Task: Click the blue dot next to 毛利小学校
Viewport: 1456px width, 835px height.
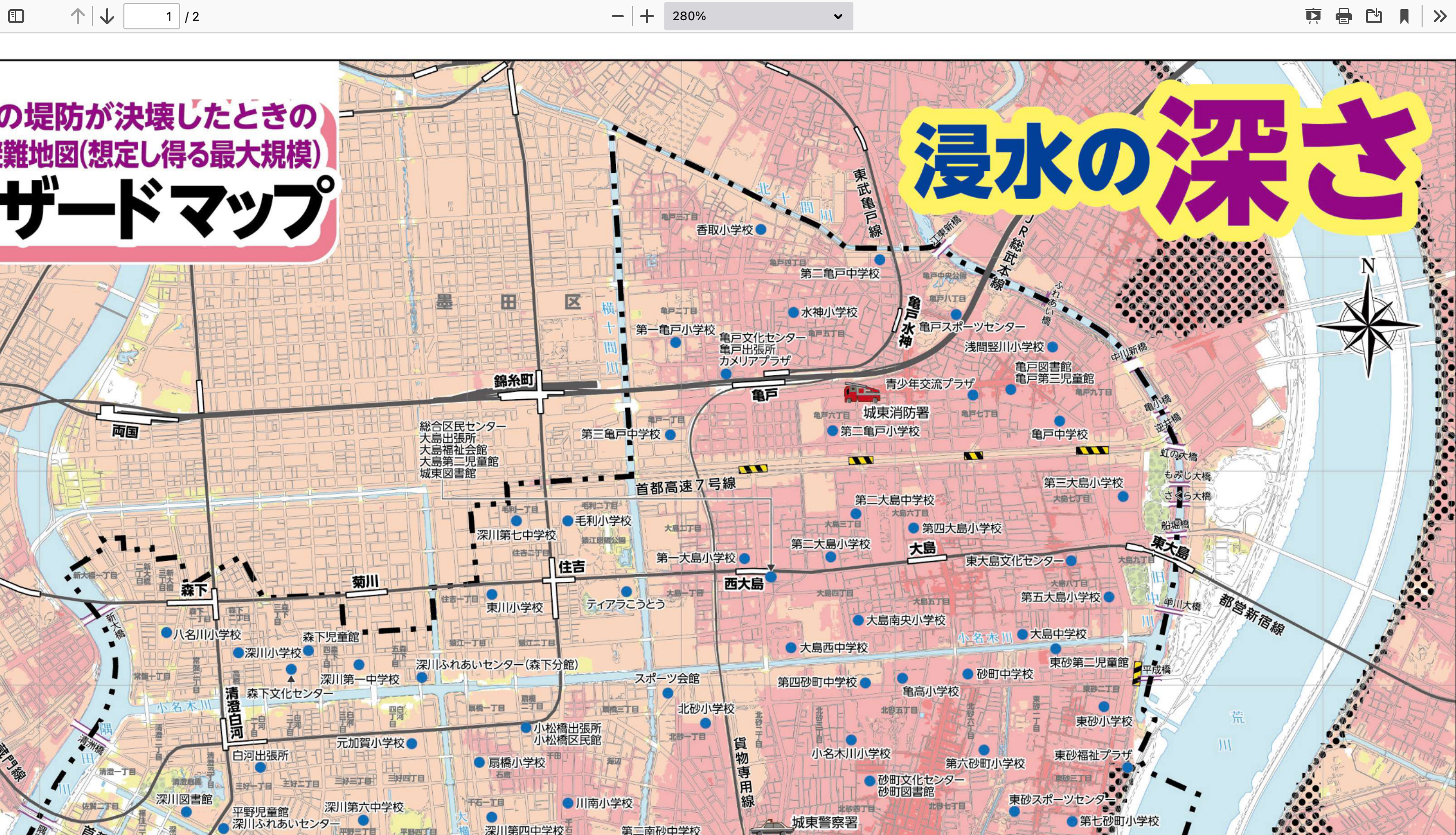Action: (x=568, y=521)
